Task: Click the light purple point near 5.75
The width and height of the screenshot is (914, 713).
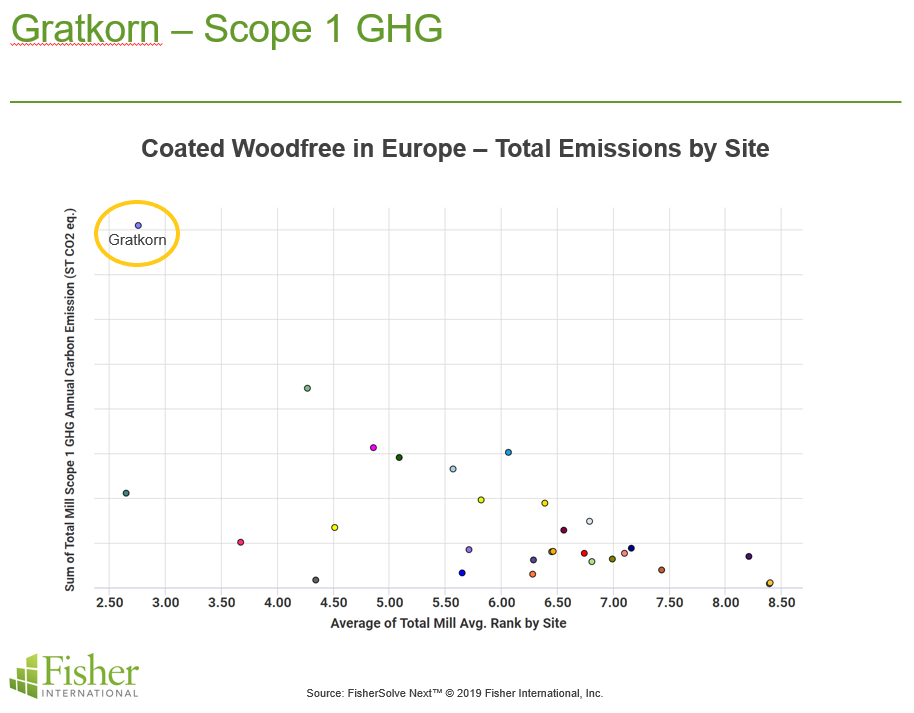Action: pyautogui.click(x=469, y=550)
